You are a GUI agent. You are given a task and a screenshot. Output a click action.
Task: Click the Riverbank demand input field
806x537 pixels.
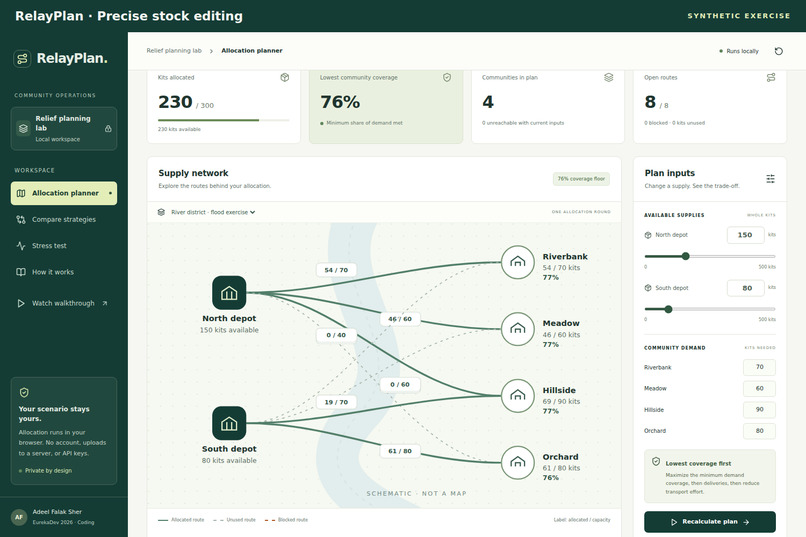point(759,367)
